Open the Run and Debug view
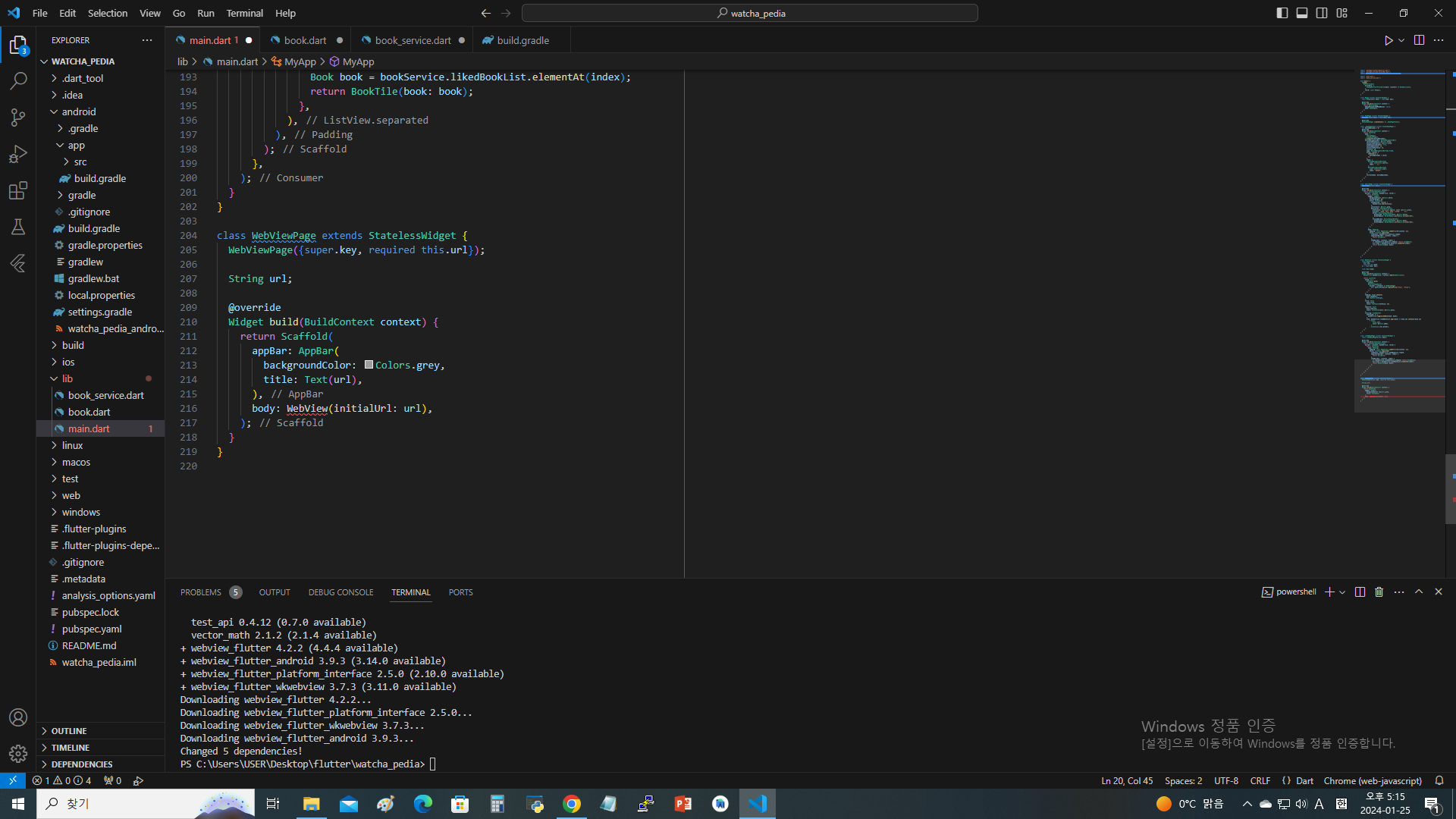The image size is (1456, 819). click(x=18, y=153)
